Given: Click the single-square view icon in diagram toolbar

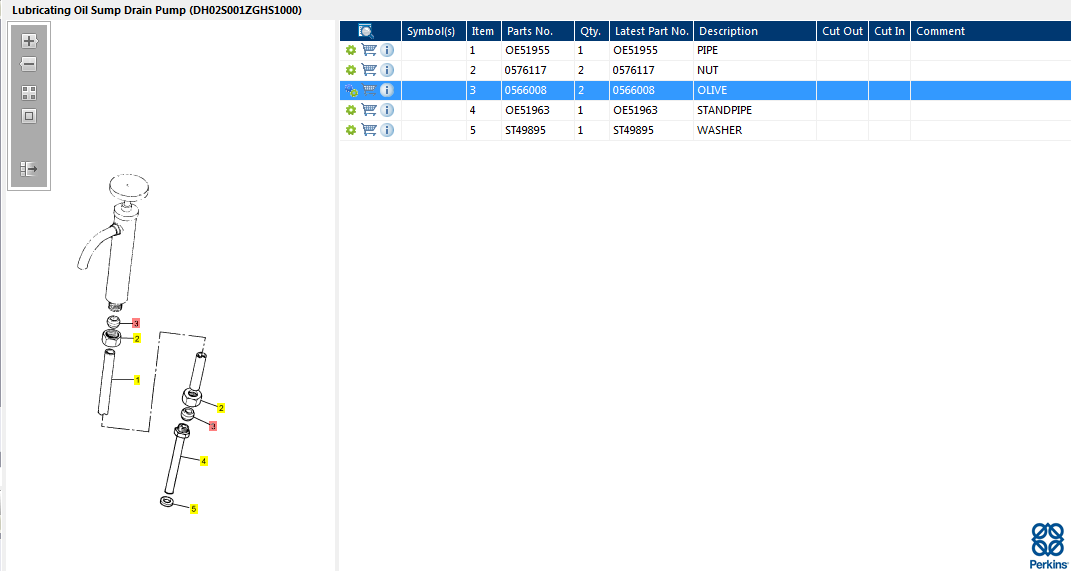Looking at the screenshot, I should pyautogui.click(x=29, y=116).
